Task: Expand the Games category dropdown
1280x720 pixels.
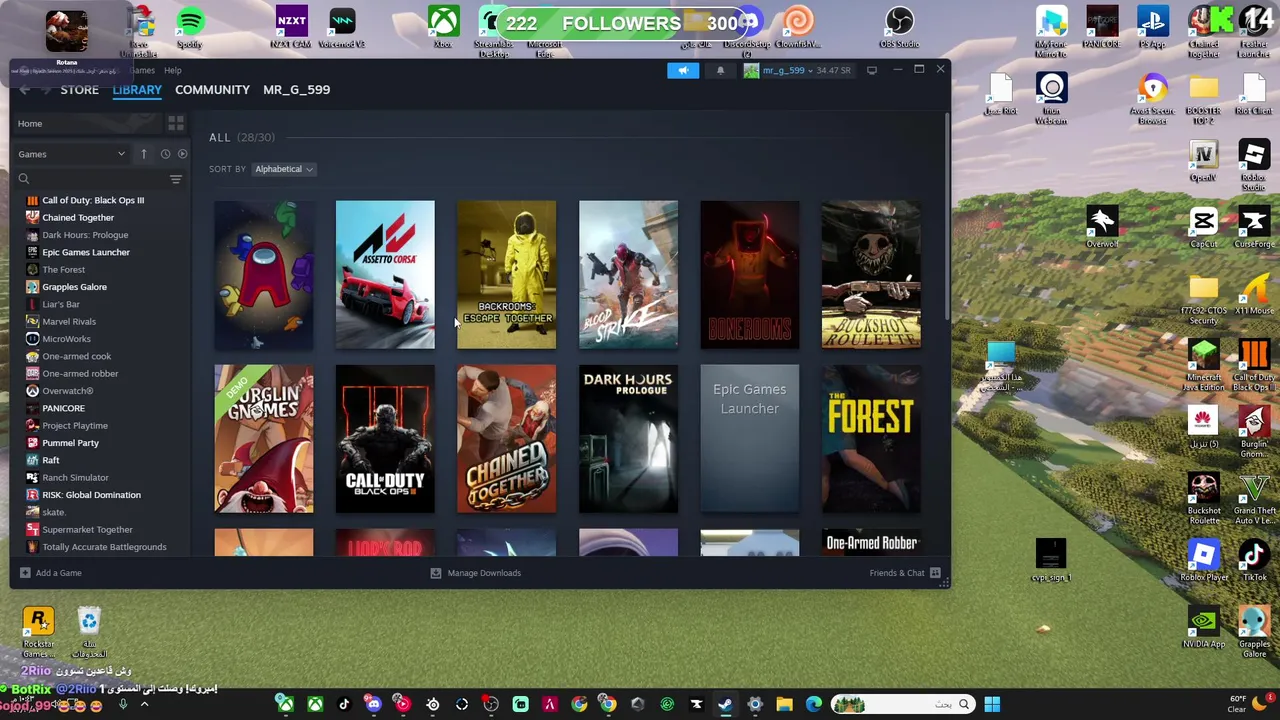Action: click(x=71, y=154)
